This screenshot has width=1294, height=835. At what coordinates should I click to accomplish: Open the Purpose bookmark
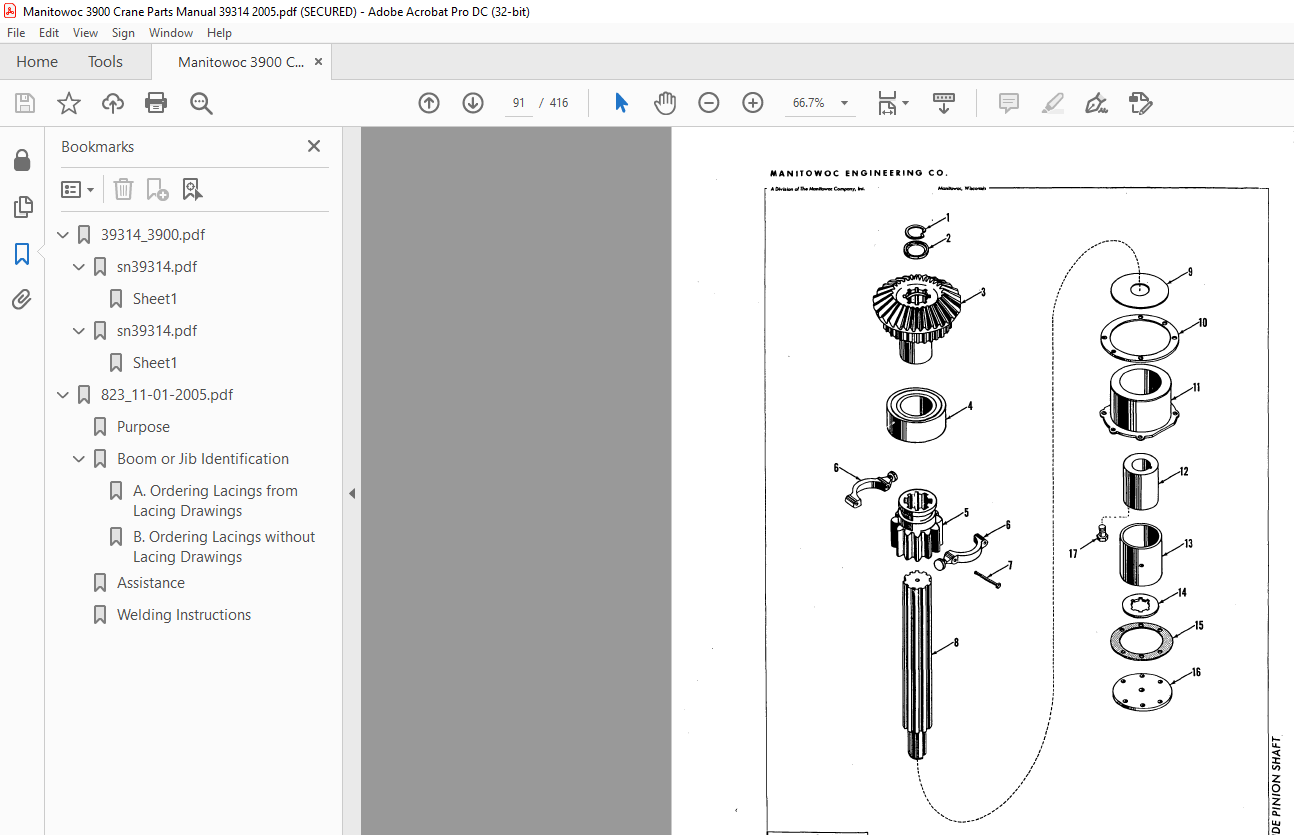click(143, 427)
